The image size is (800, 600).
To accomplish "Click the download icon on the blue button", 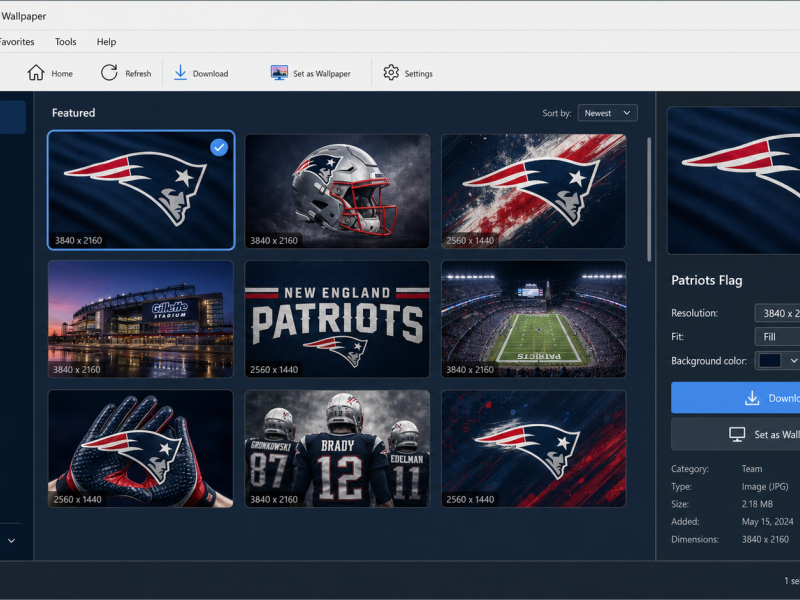I will [752, 398].
